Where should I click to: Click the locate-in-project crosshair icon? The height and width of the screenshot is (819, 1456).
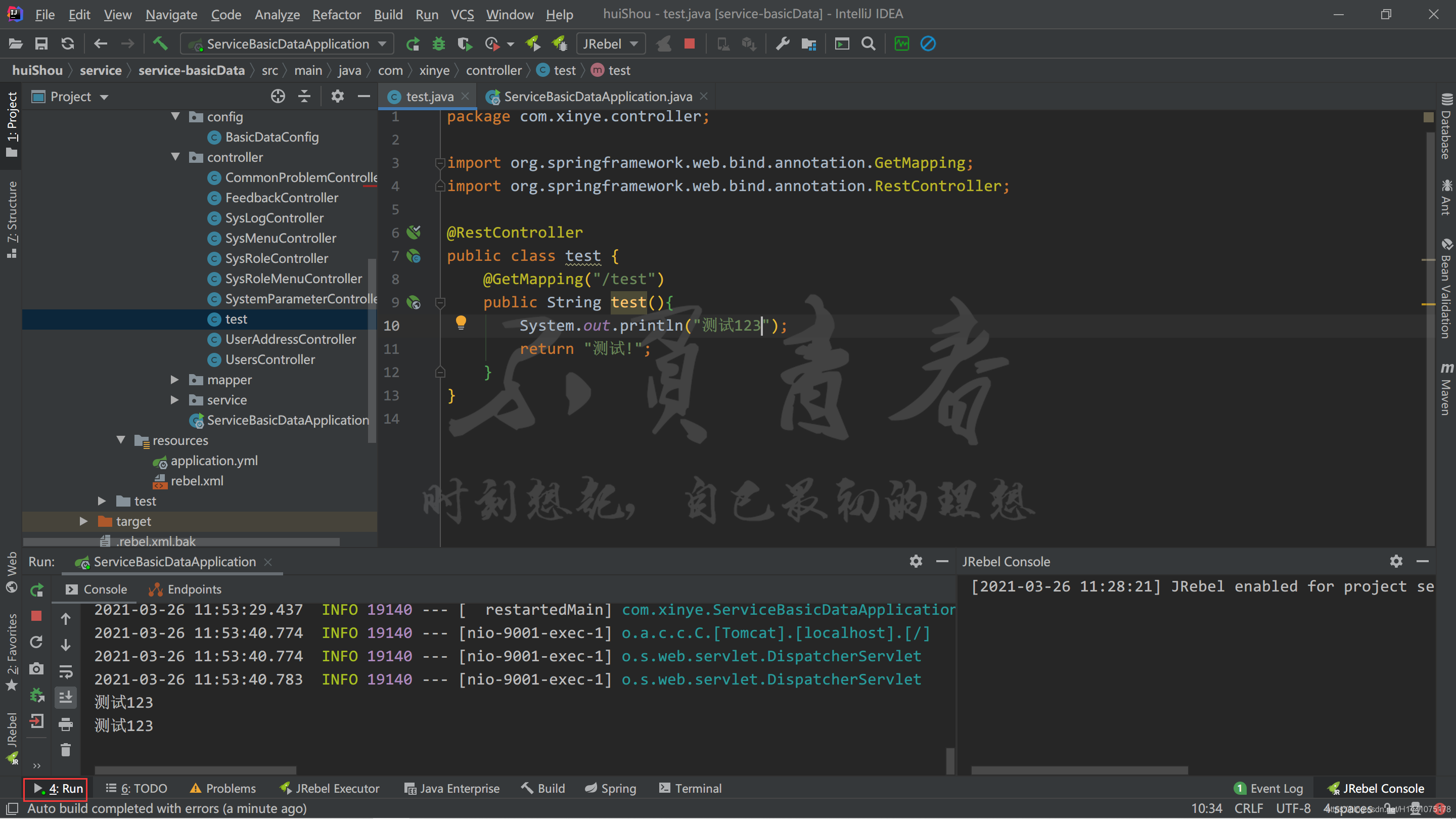pyautogui.click(x=278, y=97)
